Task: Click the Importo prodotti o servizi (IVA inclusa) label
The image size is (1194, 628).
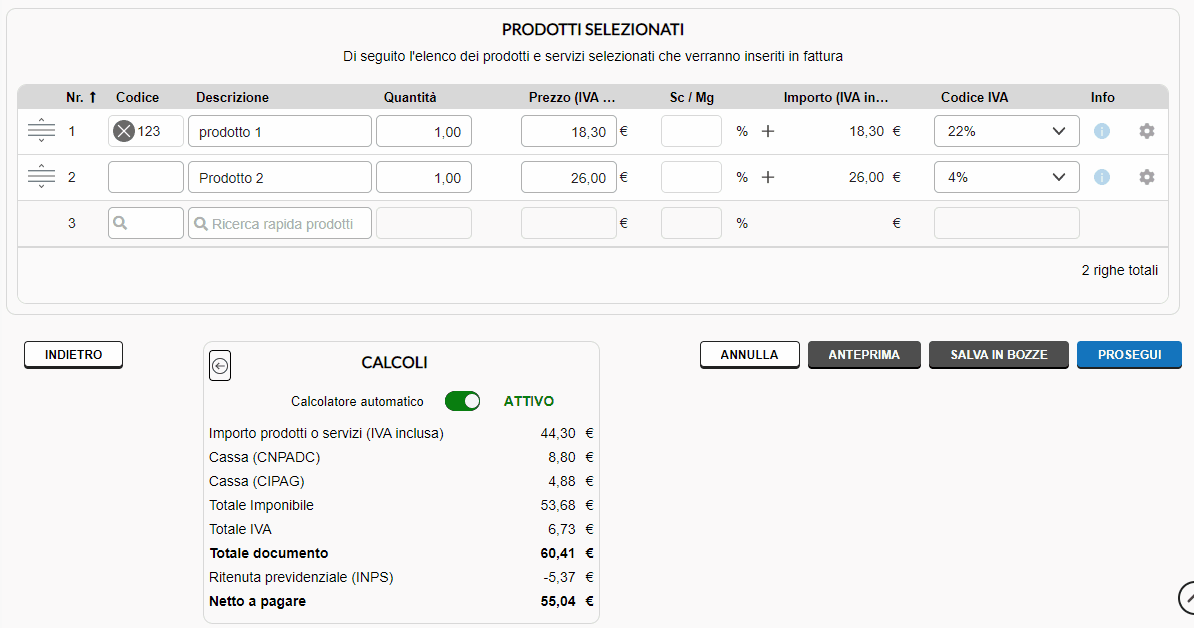Action: pos(326,433)
